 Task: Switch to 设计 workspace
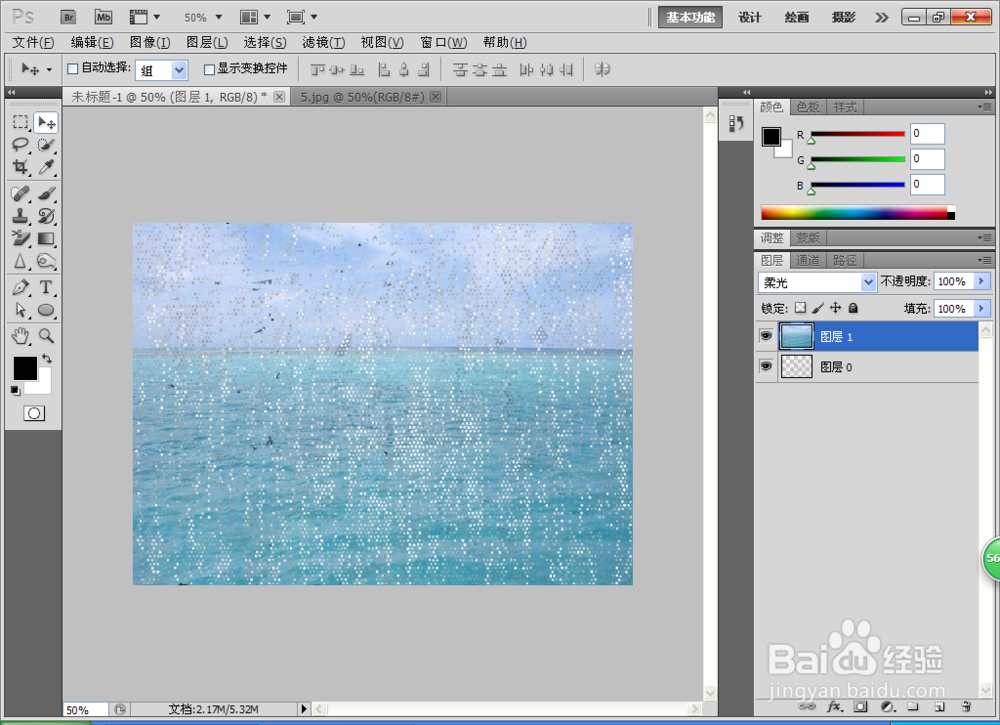(x=749, y=17)
